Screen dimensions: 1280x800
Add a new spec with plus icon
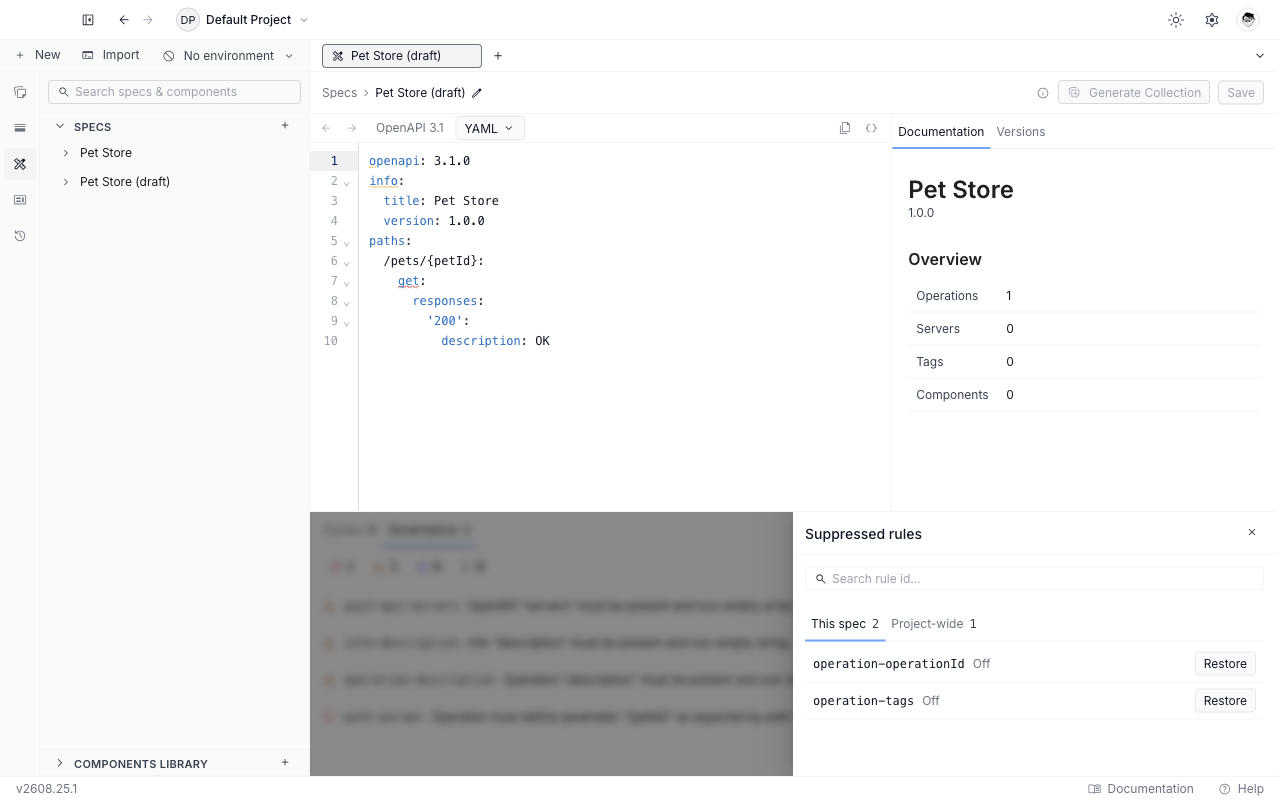[x=285, y=126]
